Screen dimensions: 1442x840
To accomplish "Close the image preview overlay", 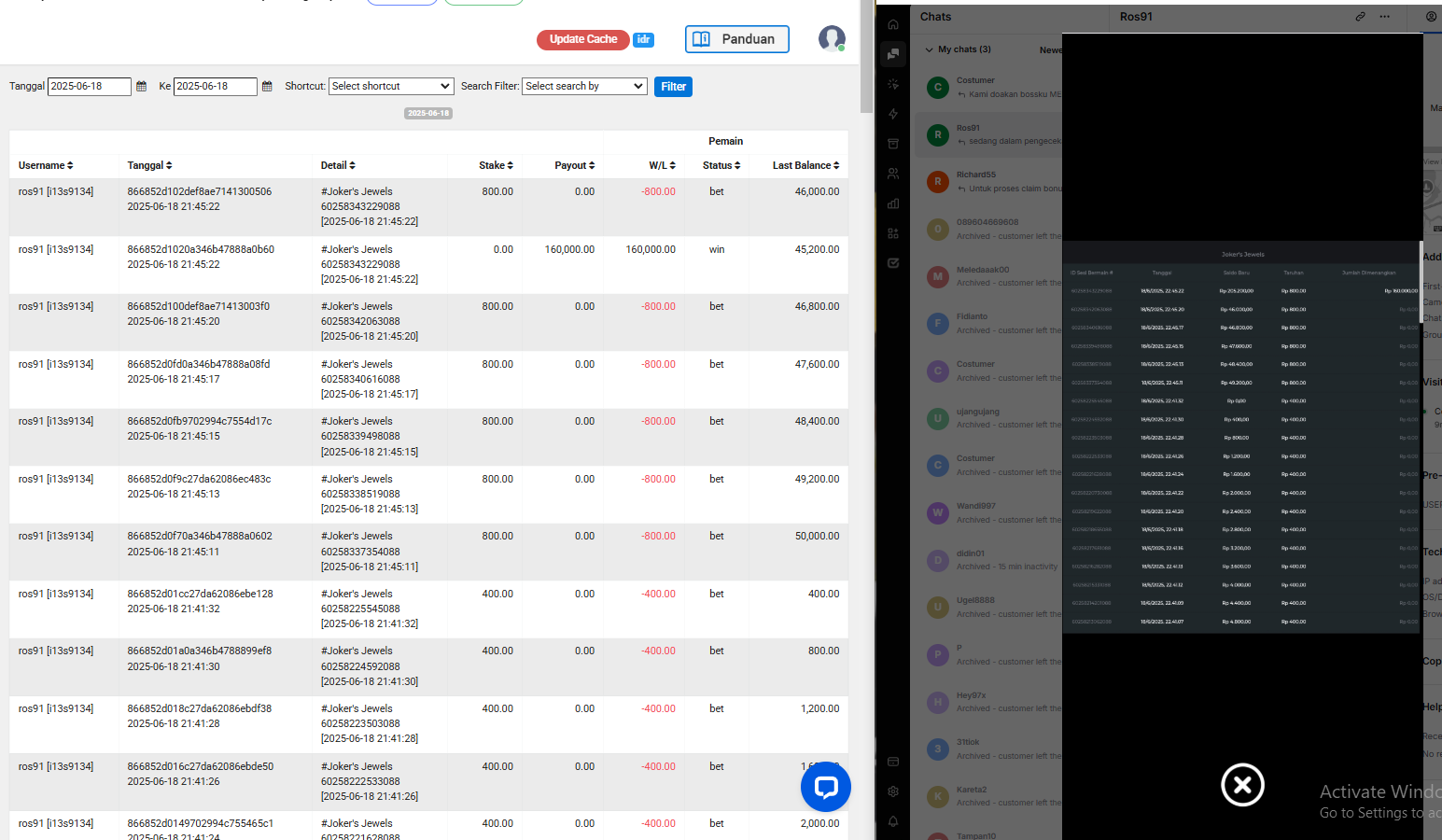I will pyautogui.click(x=1242, y=785).
